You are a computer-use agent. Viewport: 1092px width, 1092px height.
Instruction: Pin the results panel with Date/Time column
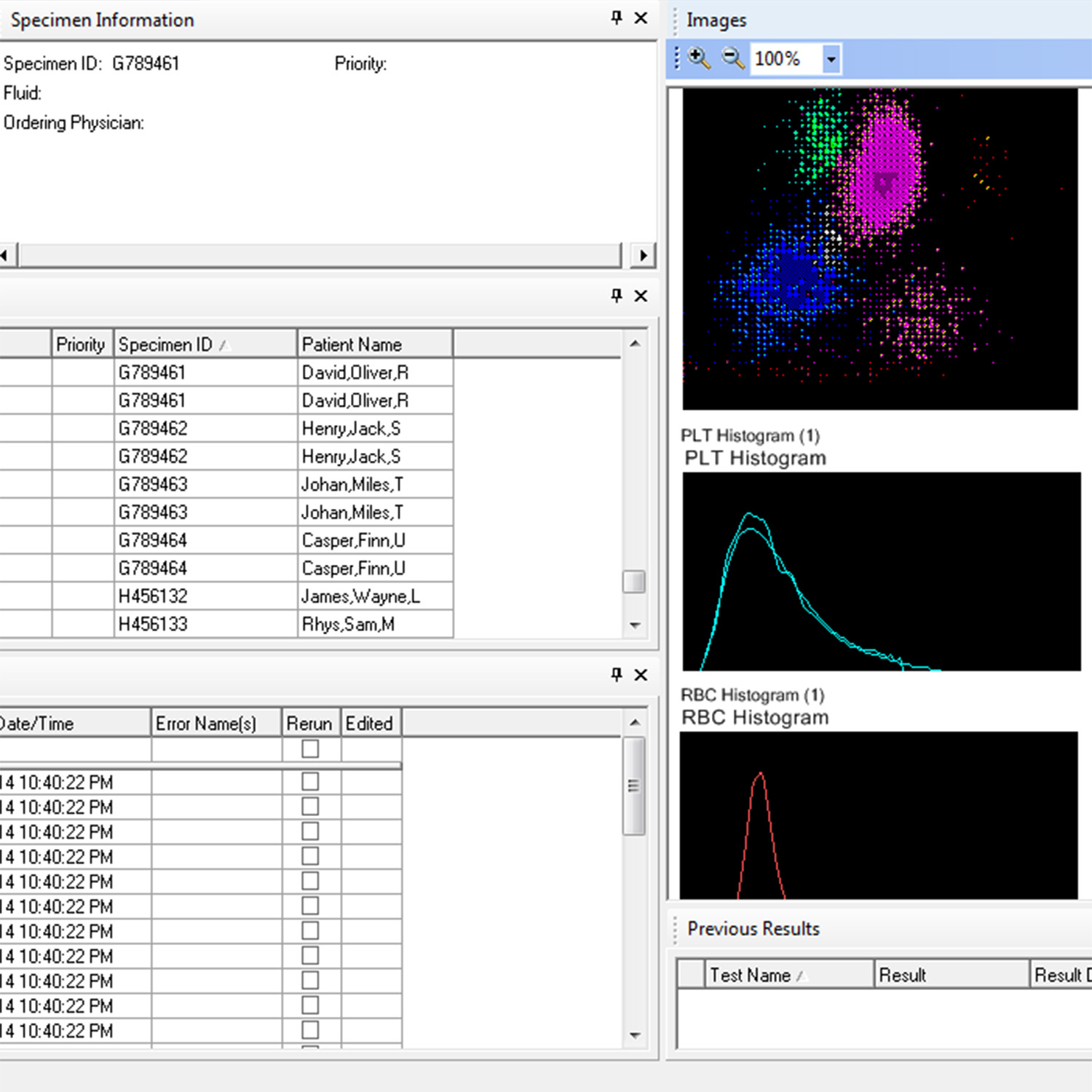[x=617, y=675]
